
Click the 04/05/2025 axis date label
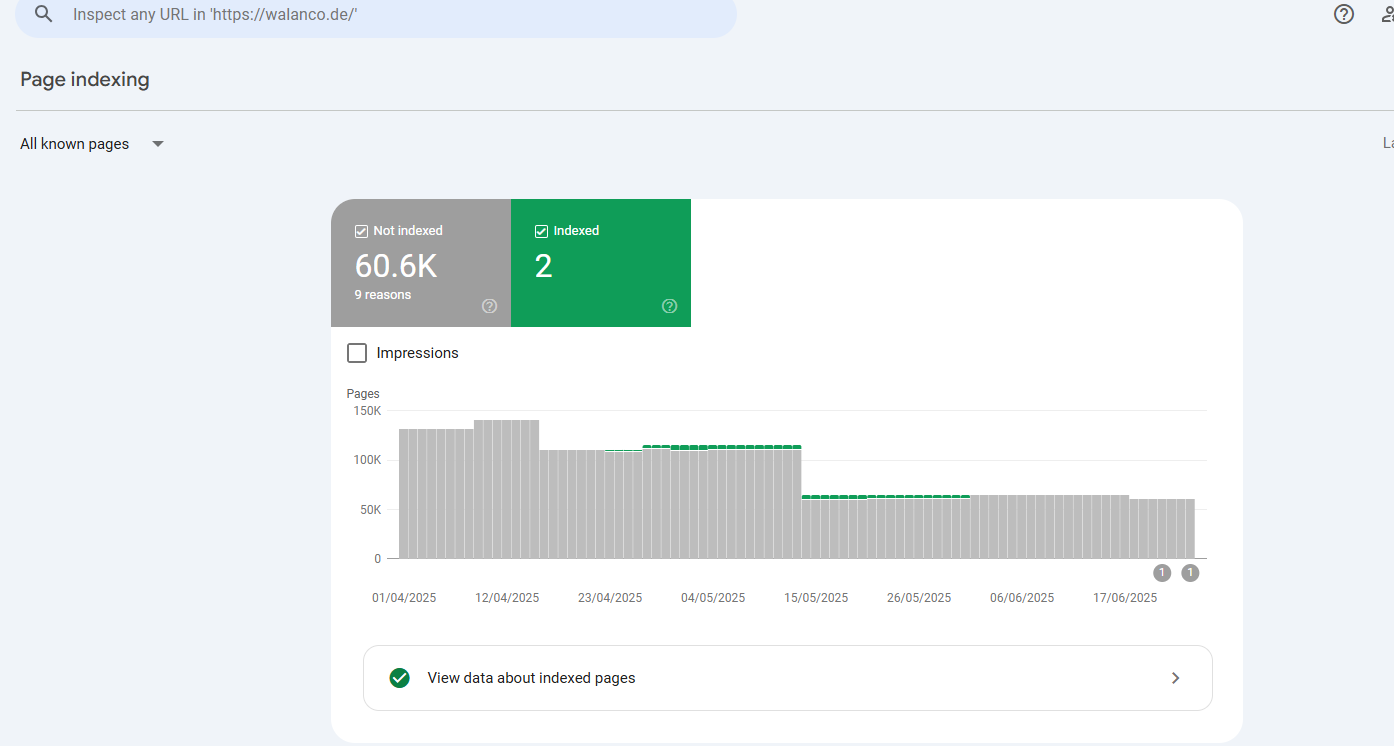(713, 598)
